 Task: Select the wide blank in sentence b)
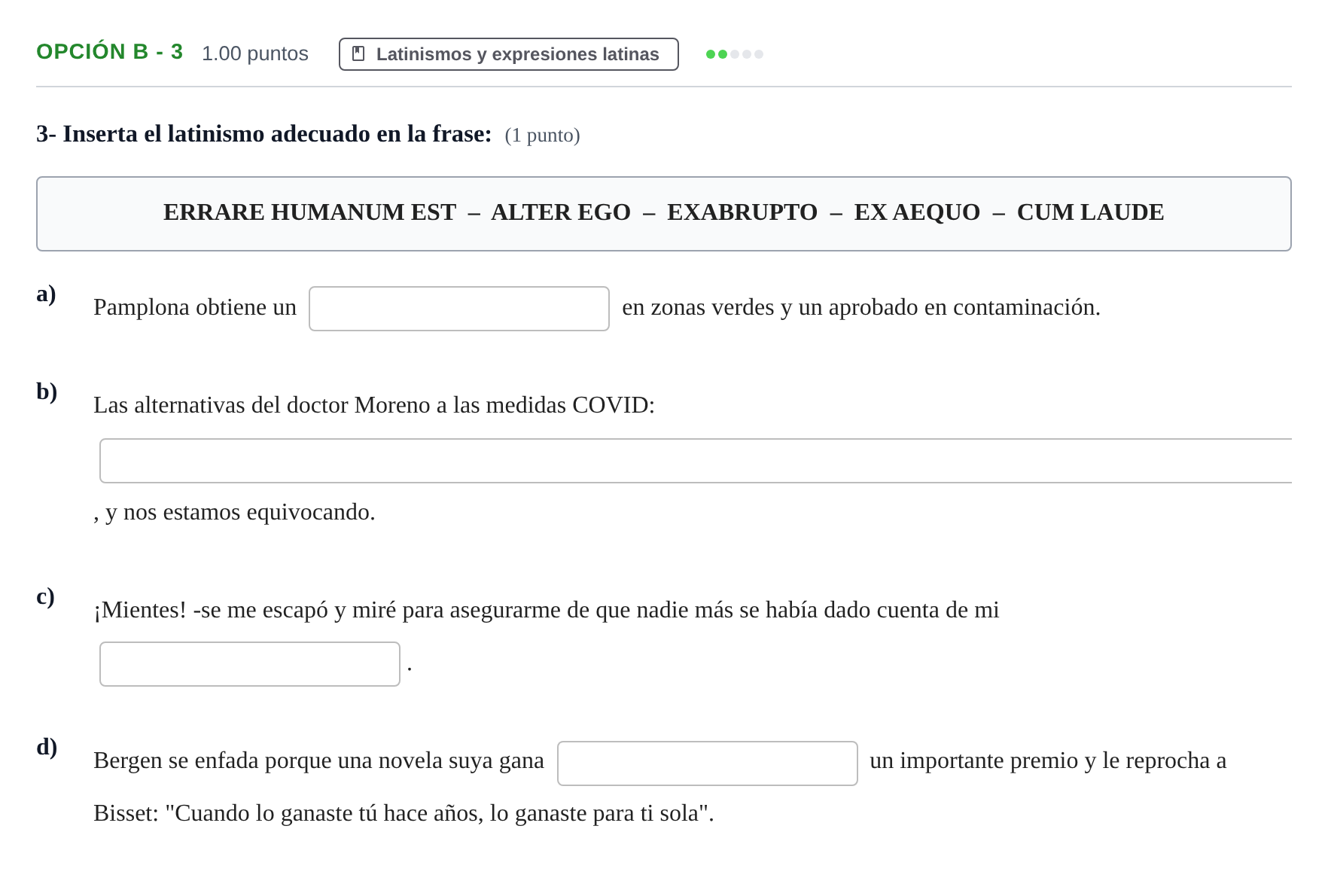pyautogui.click(x=696, y=461)
